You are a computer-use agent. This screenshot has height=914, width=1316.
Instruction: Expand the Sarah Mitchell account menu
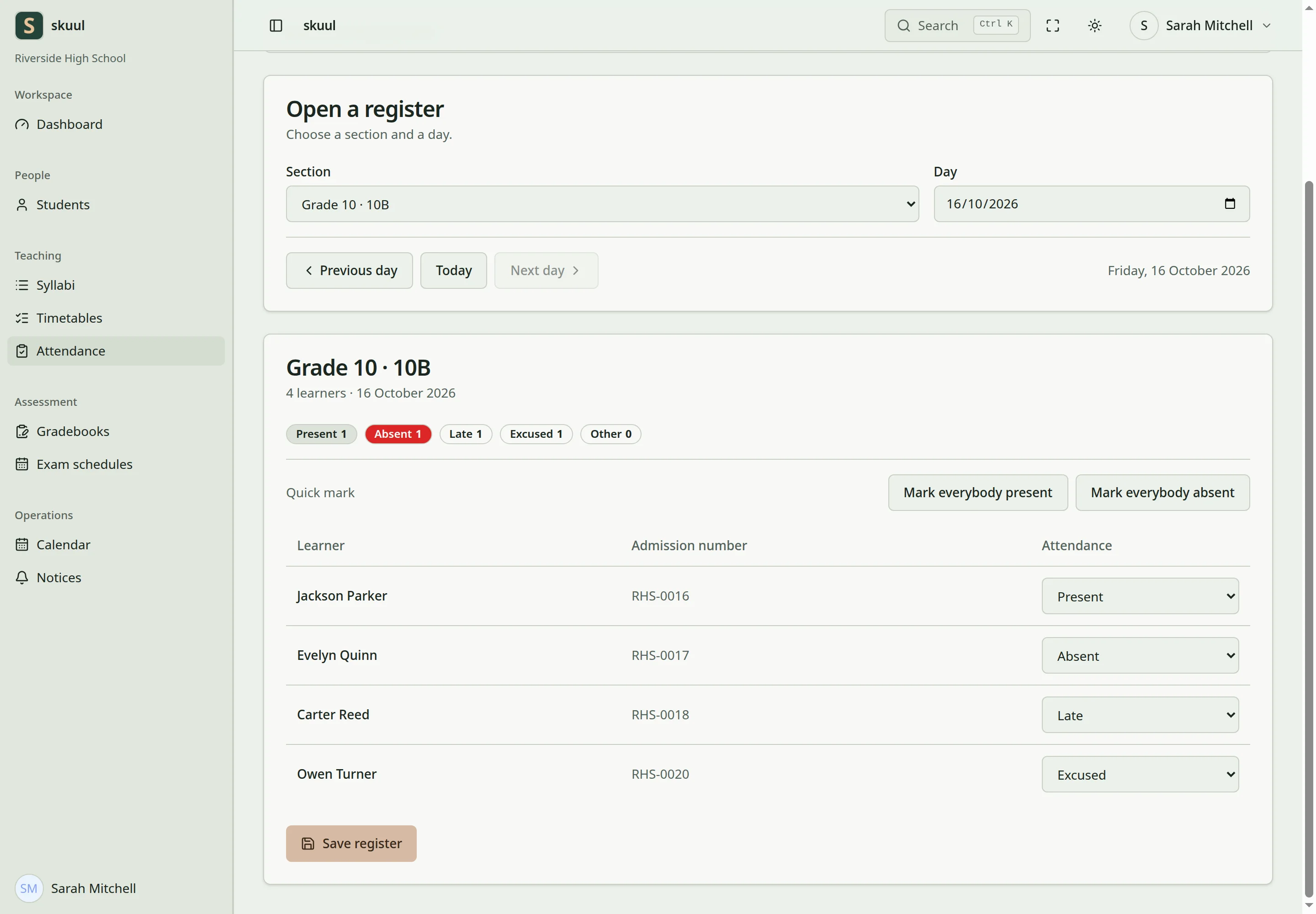[x=1201, y=25]
